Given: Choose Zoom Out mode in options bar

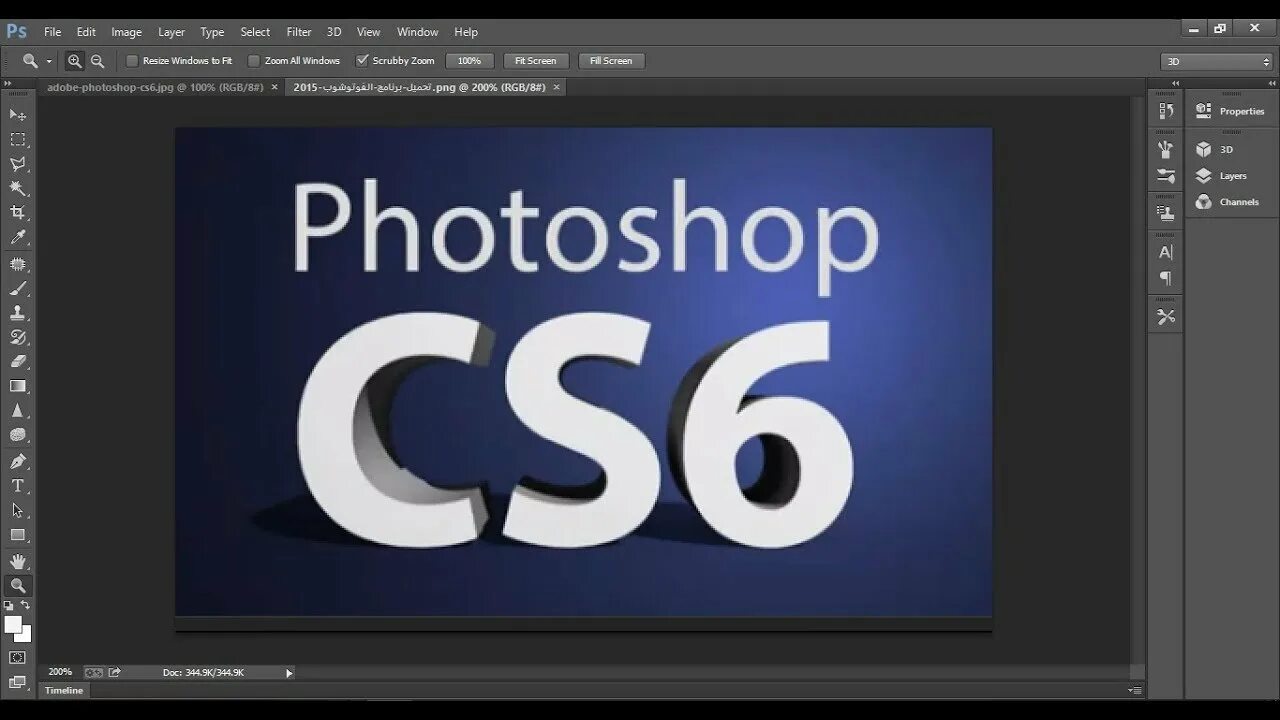Looking at the screenshot, I should tap(97, 61).
